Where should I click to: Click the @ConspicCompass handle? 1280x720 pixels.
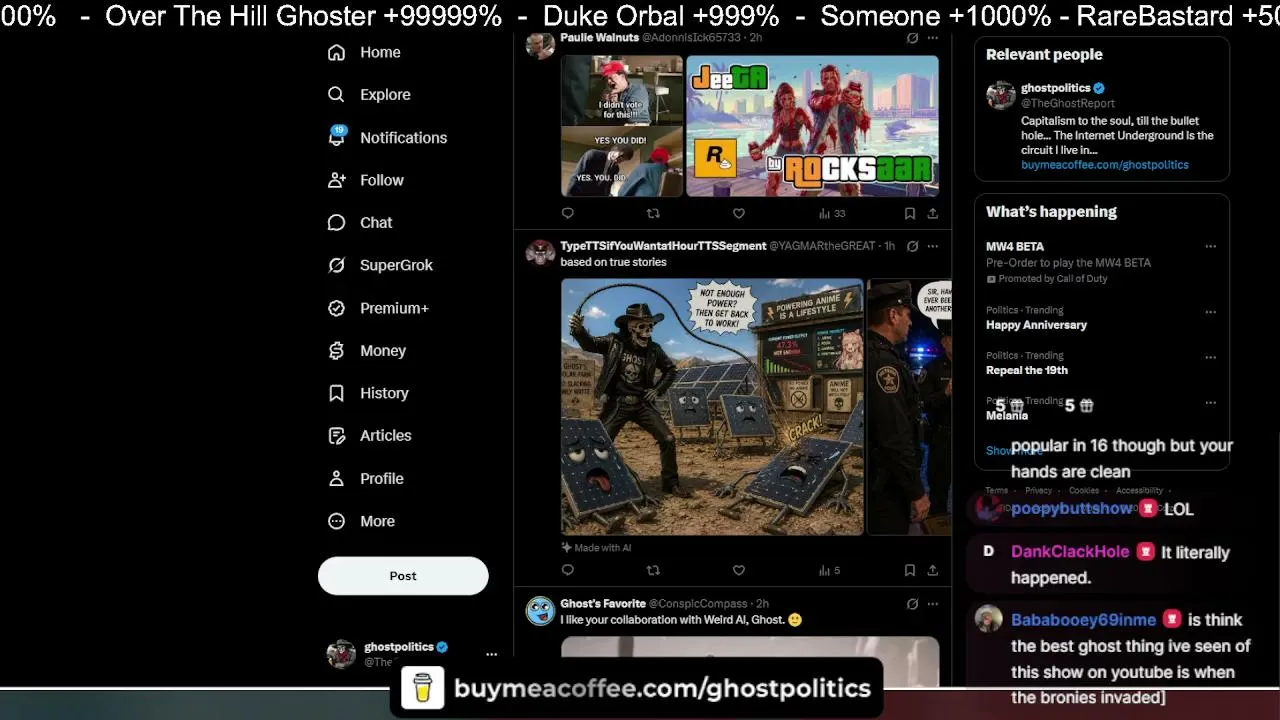[698, 604]
